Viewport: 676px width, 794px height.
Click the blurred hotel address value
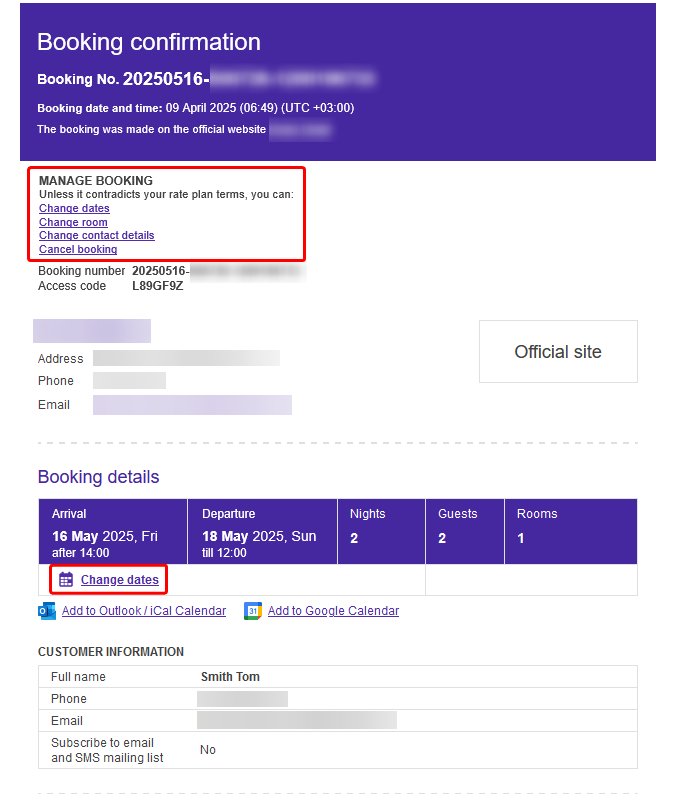(x=186, y=359)
